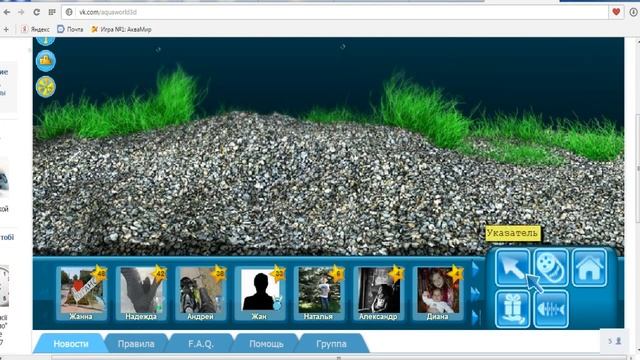The image size is (640, 360).
Task: Click the podium ratings circle icon
Action: (x=46, y=61)
